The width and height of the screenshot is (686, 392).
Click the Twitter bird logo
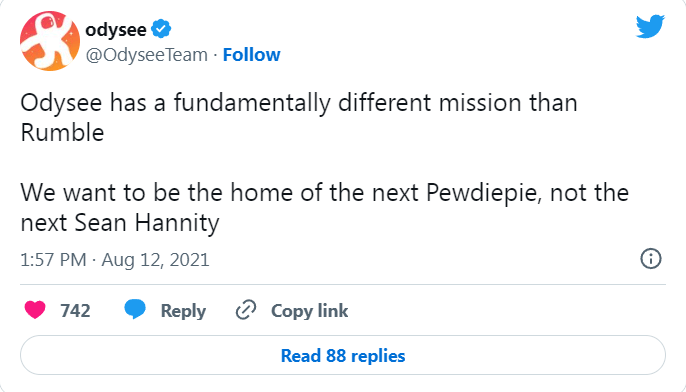point(650,26)
